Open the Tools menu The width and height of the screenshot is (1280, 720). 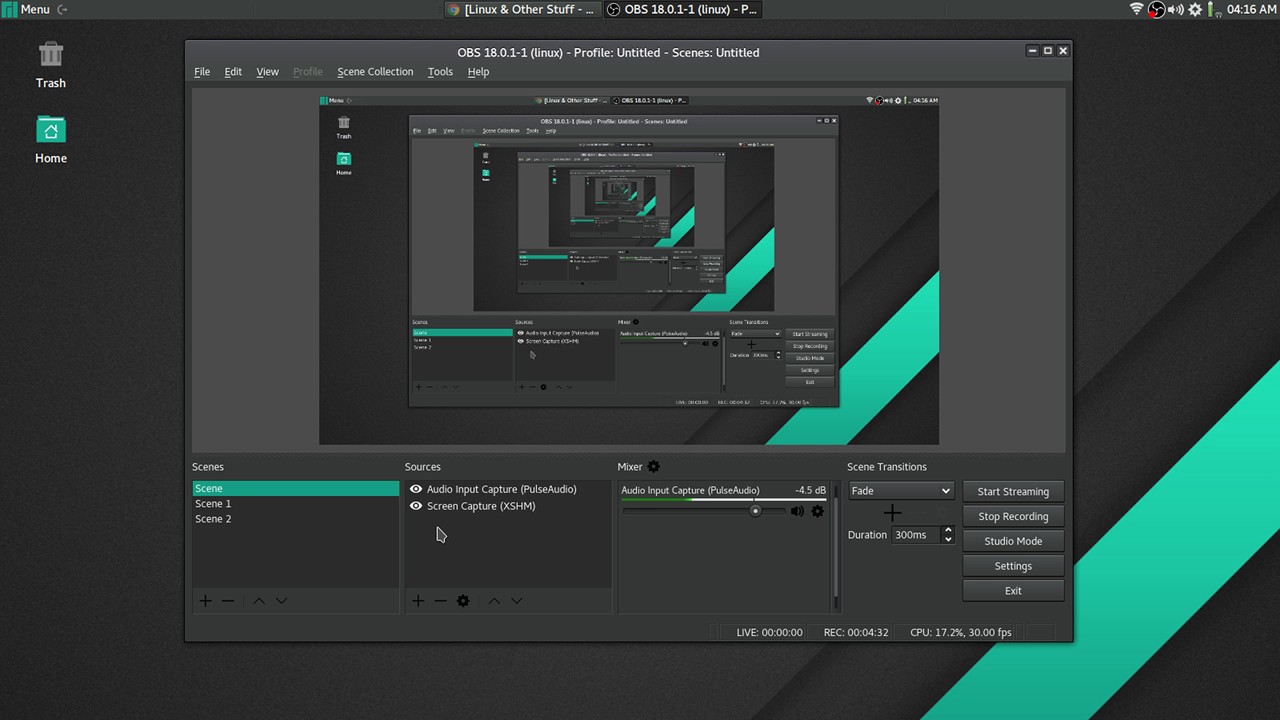click(440, 71)
